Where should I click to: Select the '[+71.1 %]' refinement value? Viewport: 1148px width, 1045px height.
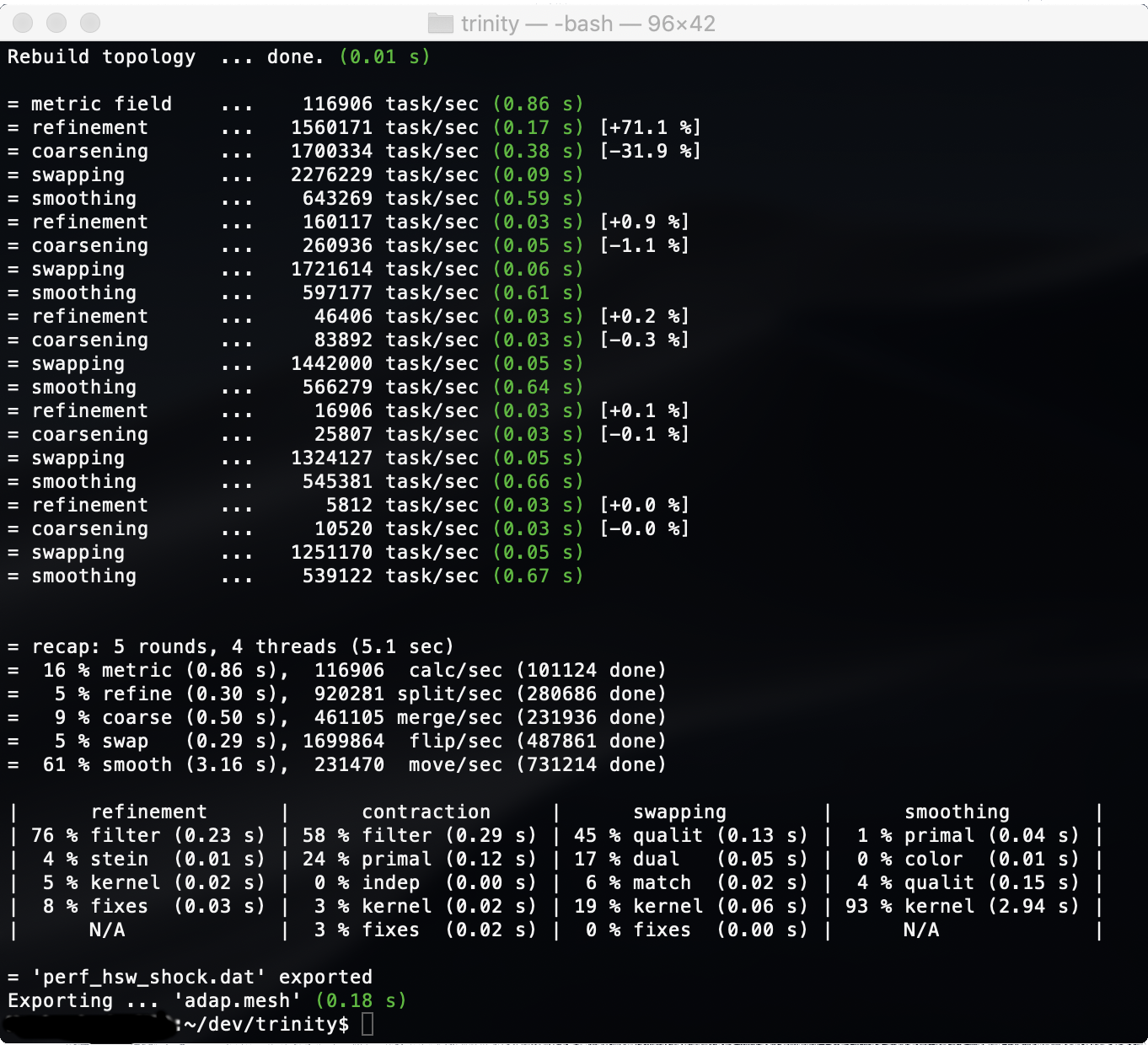[650, 127]
